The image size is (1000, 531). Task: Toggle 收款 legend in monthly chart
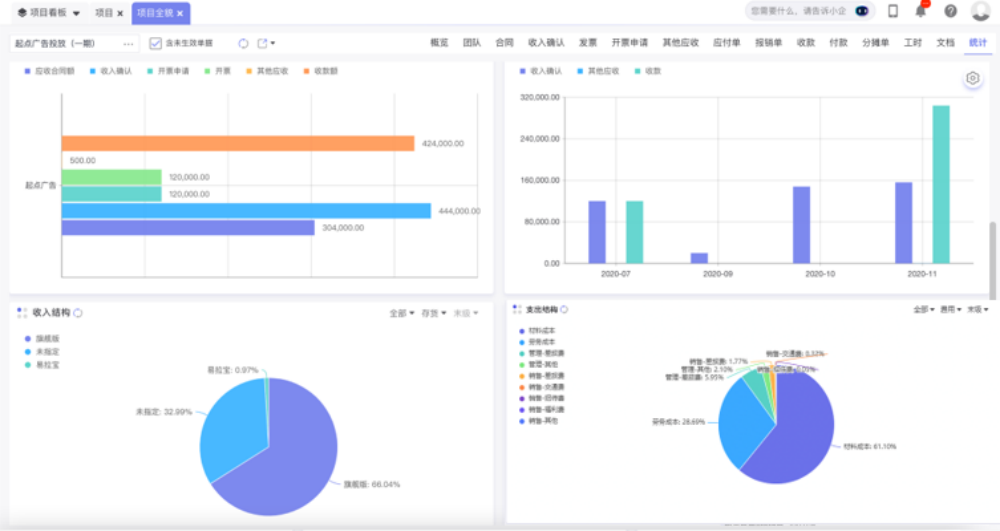(648, 71)
